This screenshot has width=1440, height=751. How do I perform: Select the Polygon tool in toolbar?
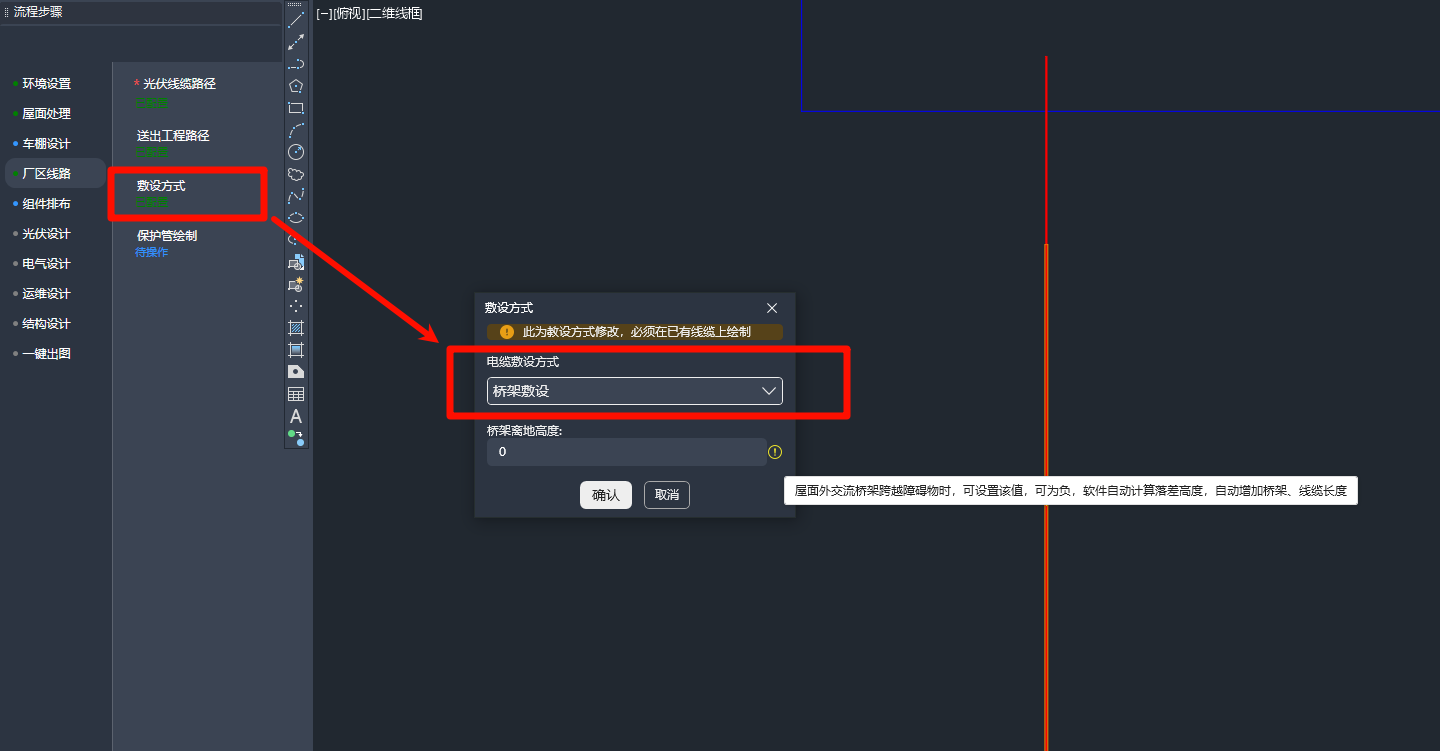296,86
